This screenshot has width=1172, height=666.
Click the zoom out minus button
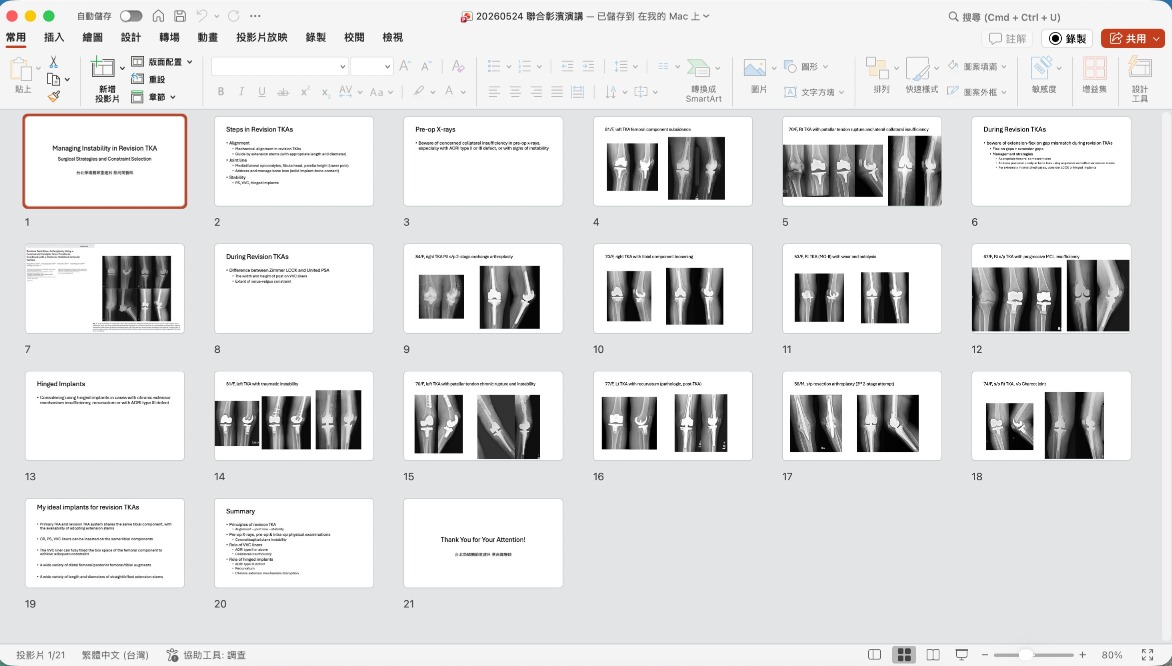[x=985, y=655]
